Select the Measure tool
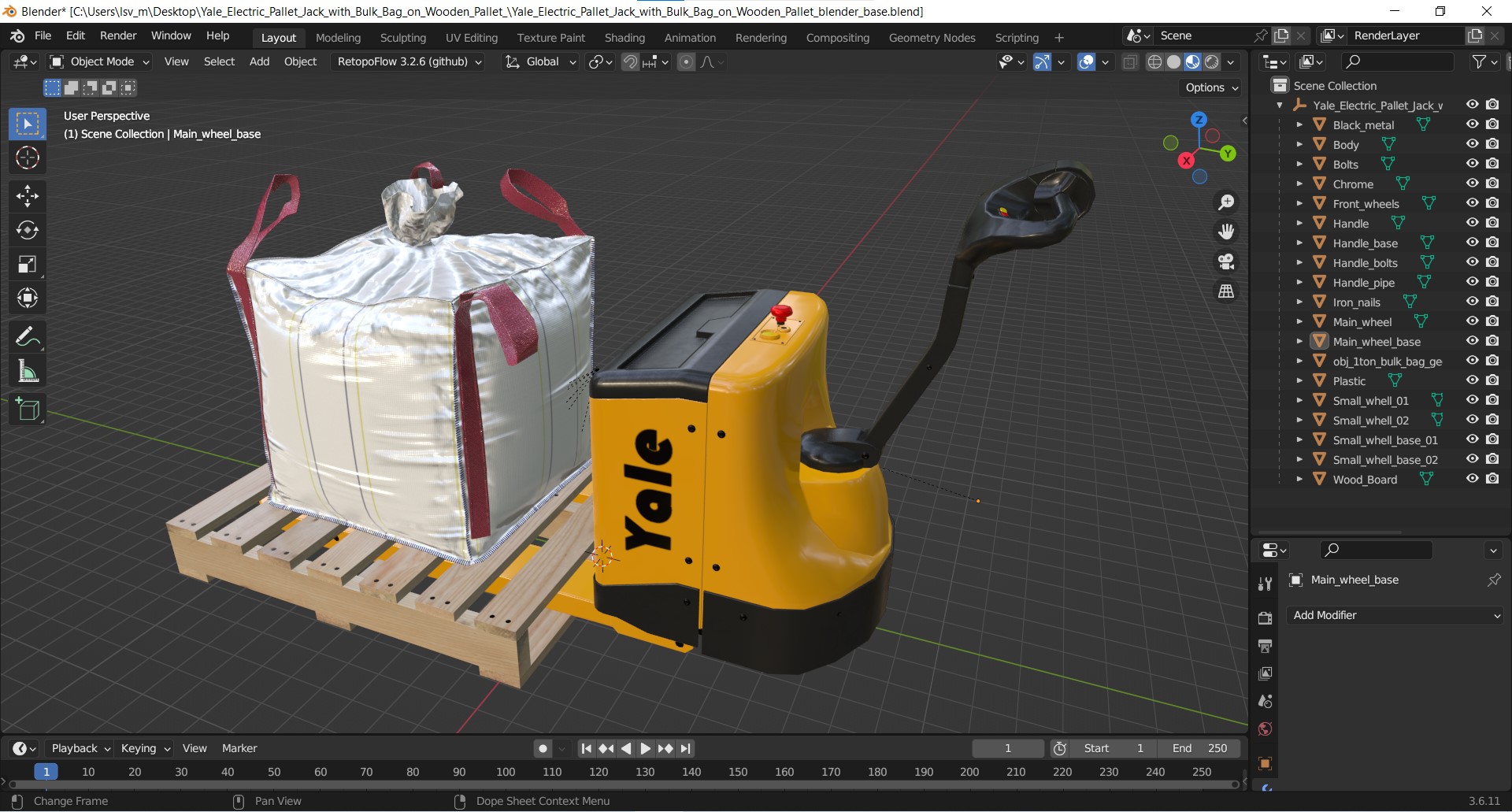Screen dimensions: 1512x812 pos(28,371)
